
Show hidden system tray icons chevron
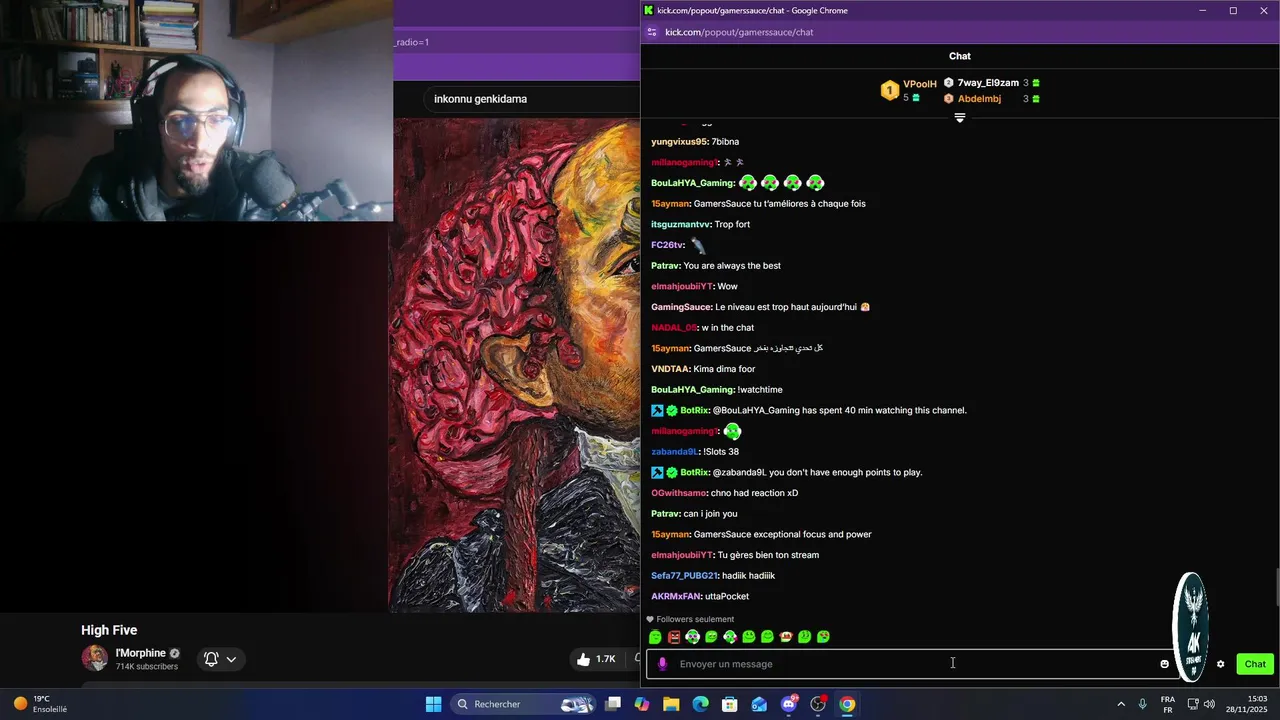[x=1121, y=704]
